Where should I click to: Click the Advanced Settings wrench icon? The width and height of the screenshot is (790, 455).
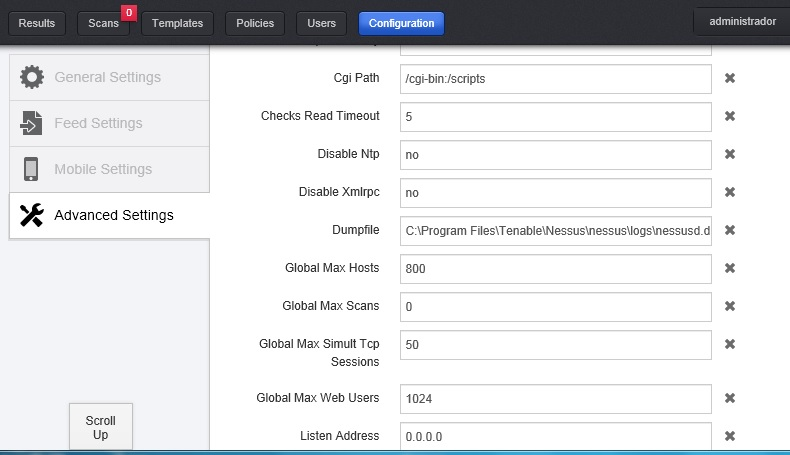[32, 215]
